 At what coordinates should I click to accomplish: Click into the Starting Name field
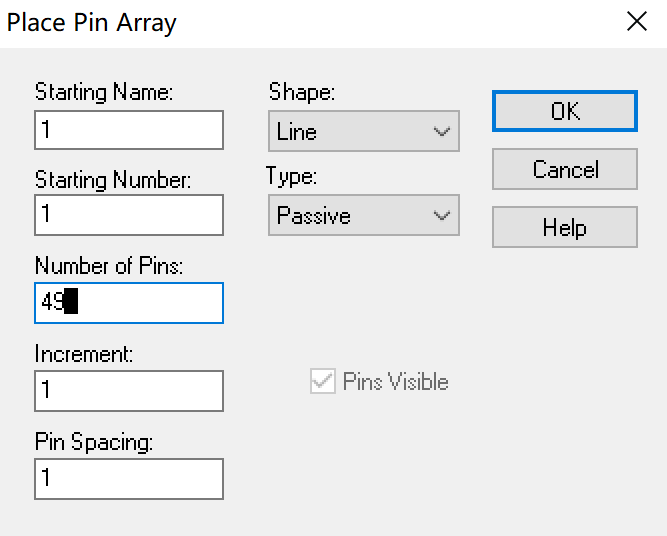click(x=129, y=130)
